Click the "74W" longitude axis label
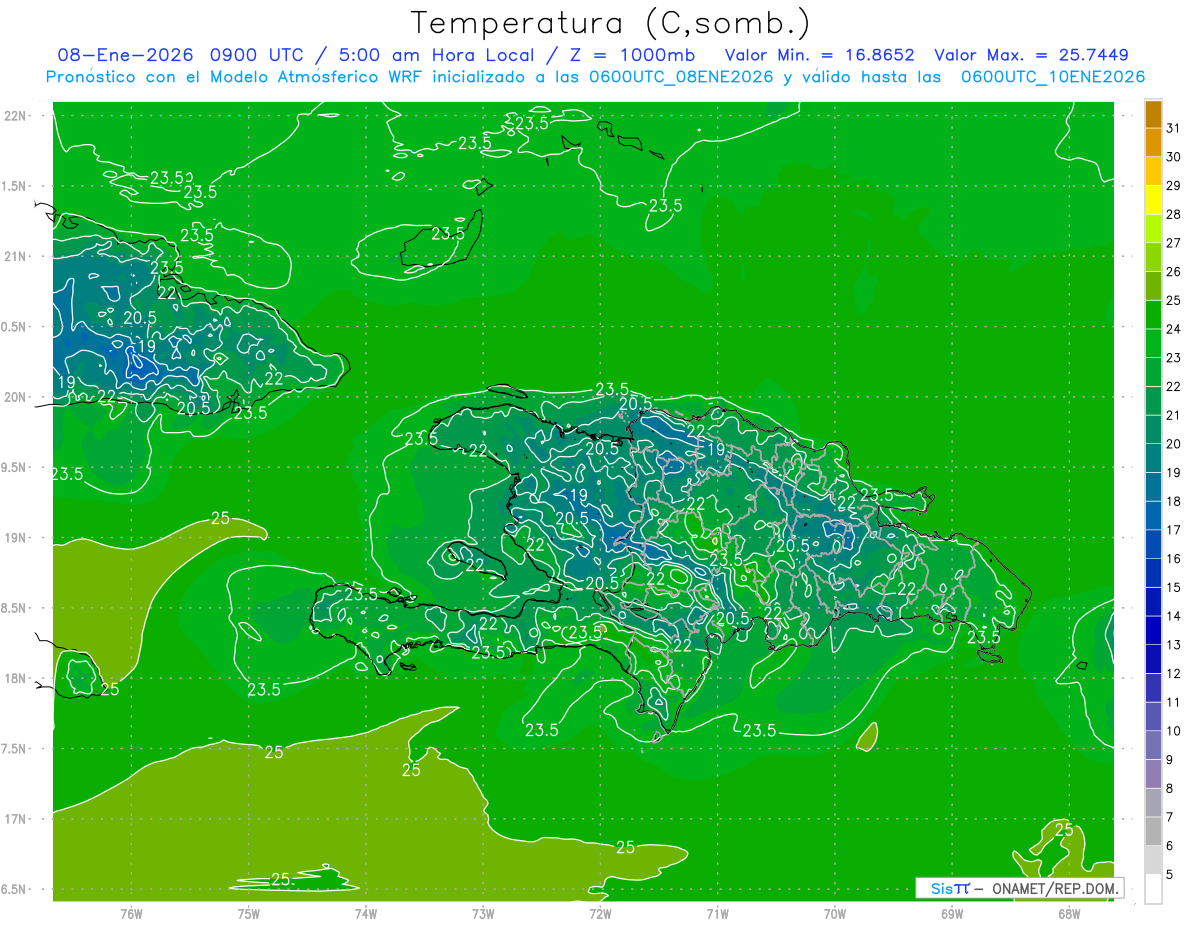This screenshot has width=1200, height=927. (x=365, y=913)
